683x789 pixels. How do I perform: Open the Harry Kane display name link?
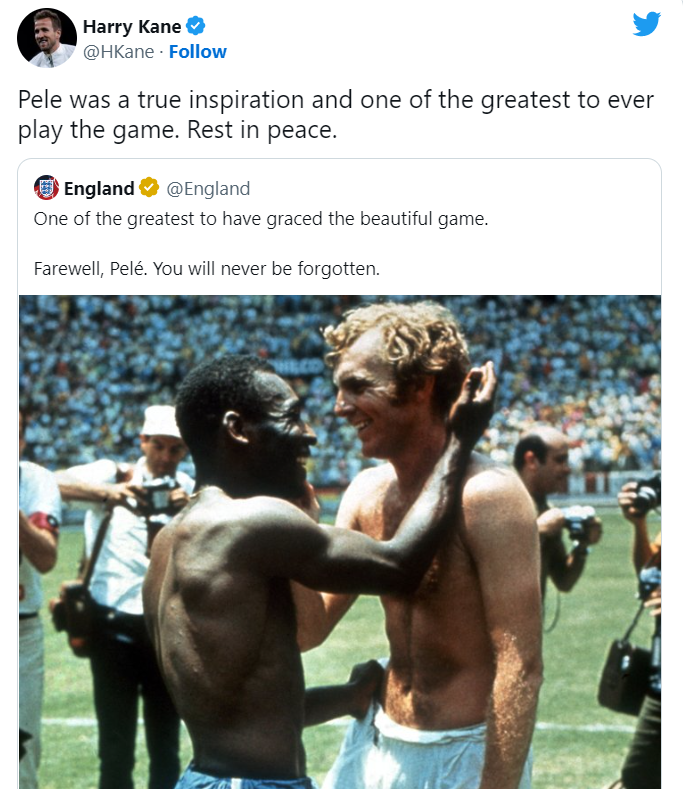point(132,26)
